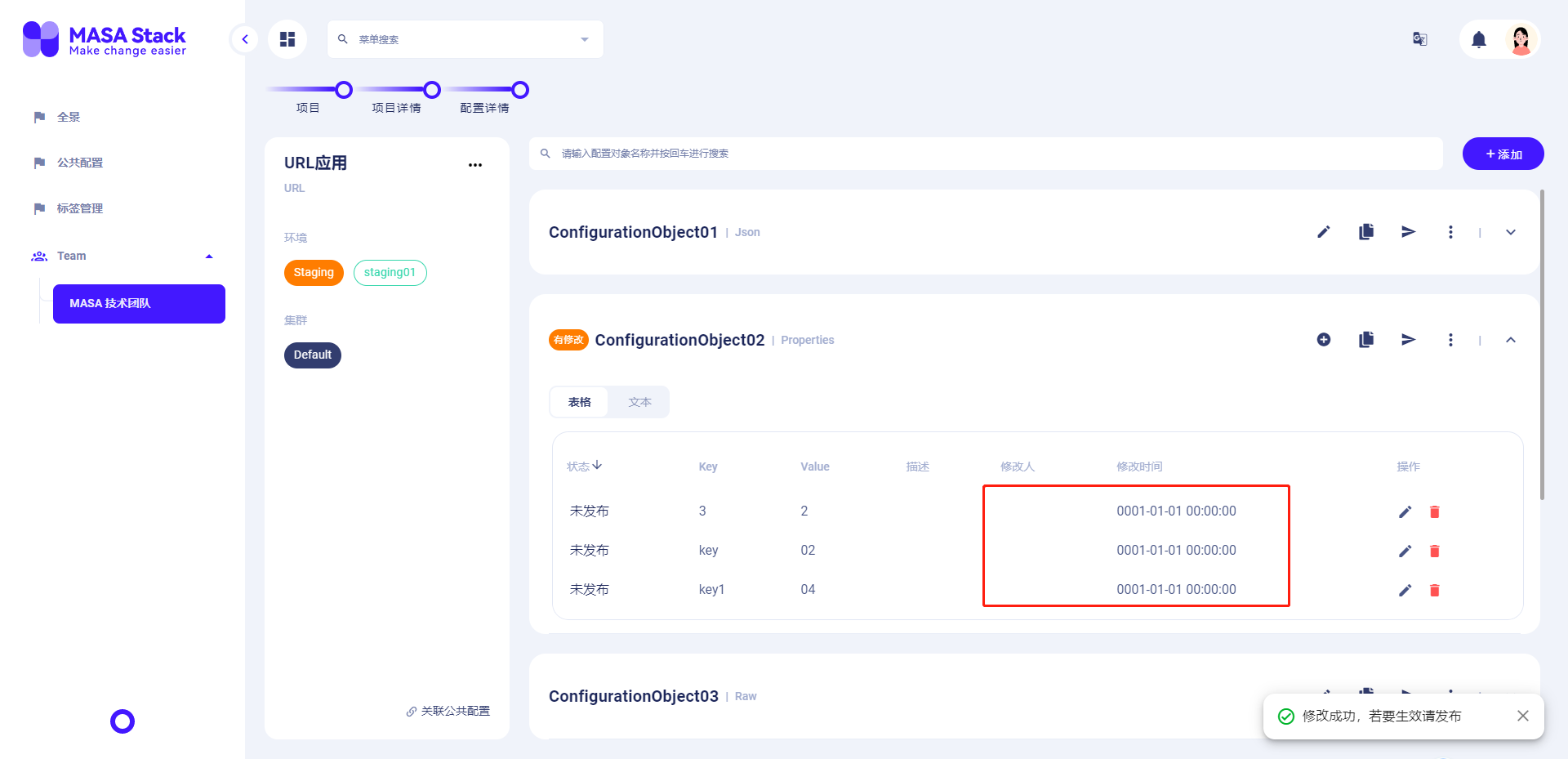Open the three-dot menu for ConfigurationObject02

[1451, 339]
